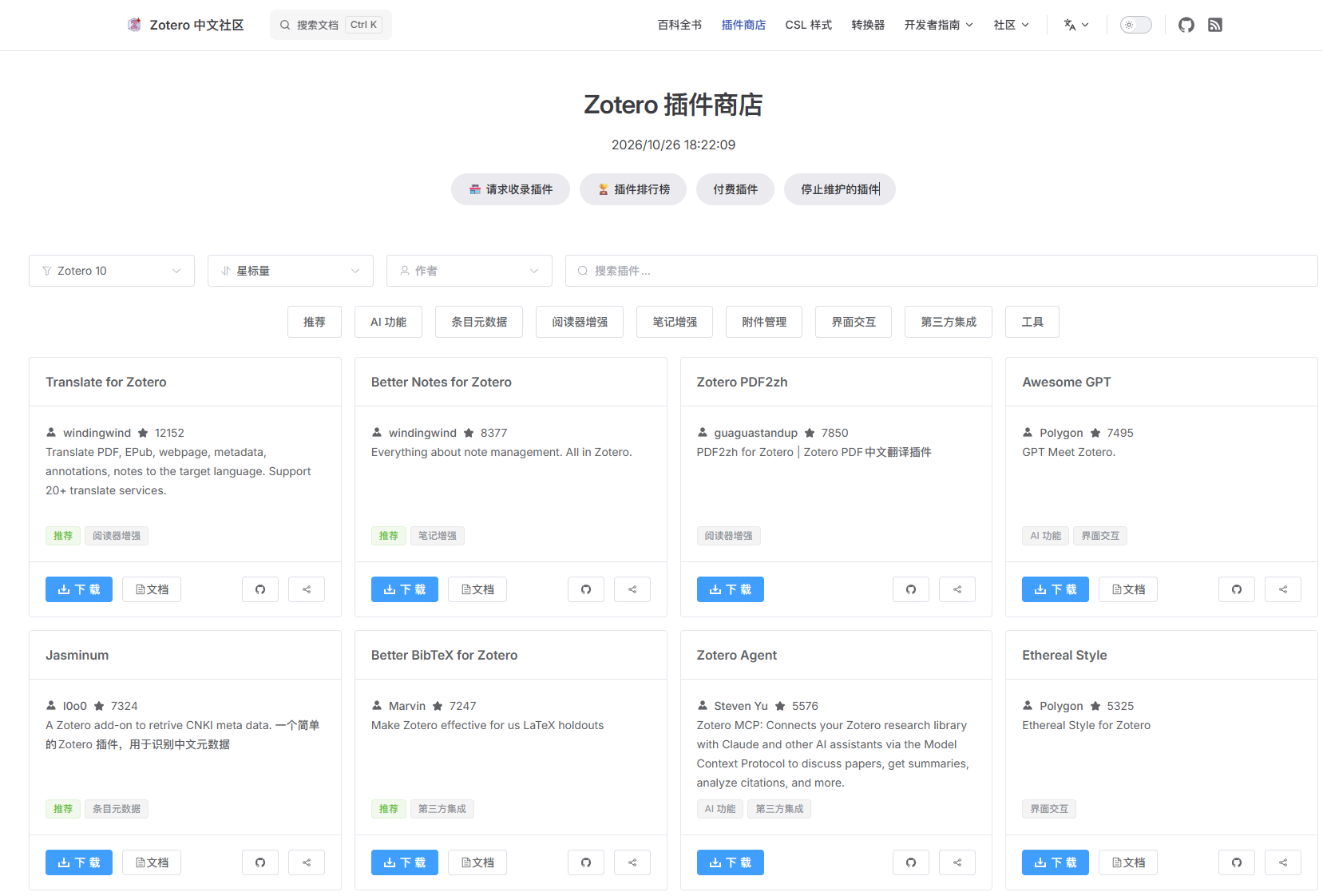Open the 插件商店 navigation item
Image resolution: width=1323 pixels, height=896 pixels.
(743, 25)
